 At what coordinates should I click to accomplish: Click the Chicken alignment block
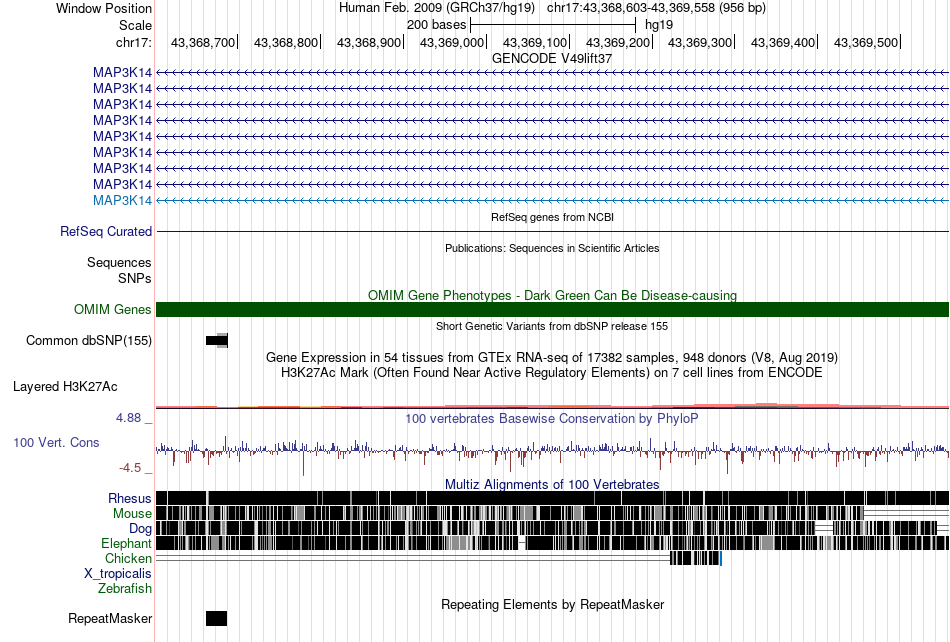click(696, 558)
